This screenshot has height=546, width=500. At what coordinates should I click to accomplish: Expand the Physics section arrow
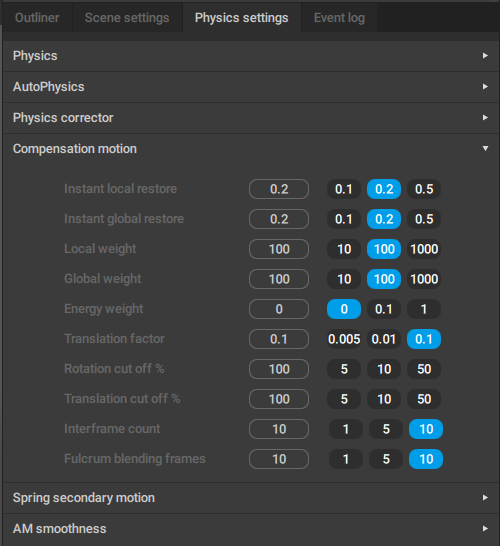(x=485, y=56)
